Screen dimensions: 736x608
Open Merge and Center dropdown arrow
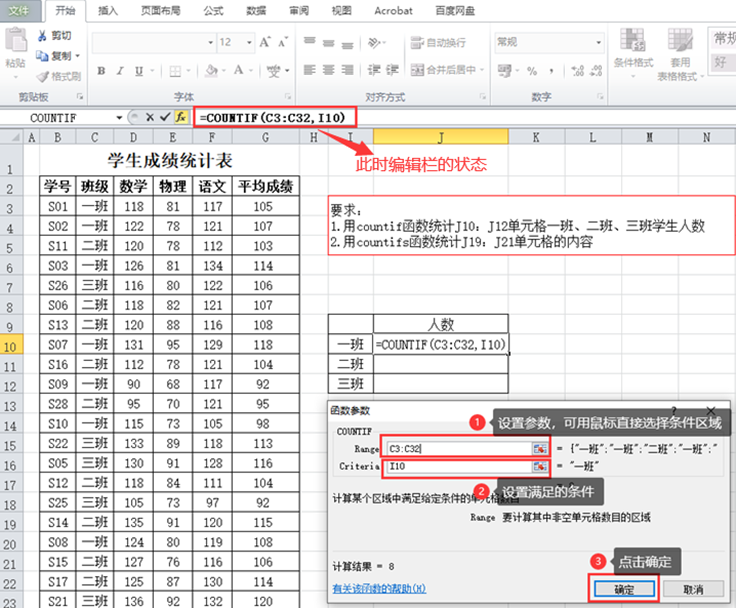(x=482, y=70)
